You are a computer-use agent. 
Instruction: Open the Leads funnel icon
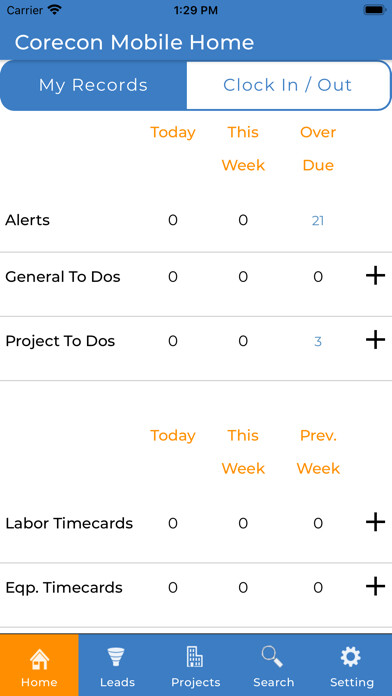click(x=117, y=656)
